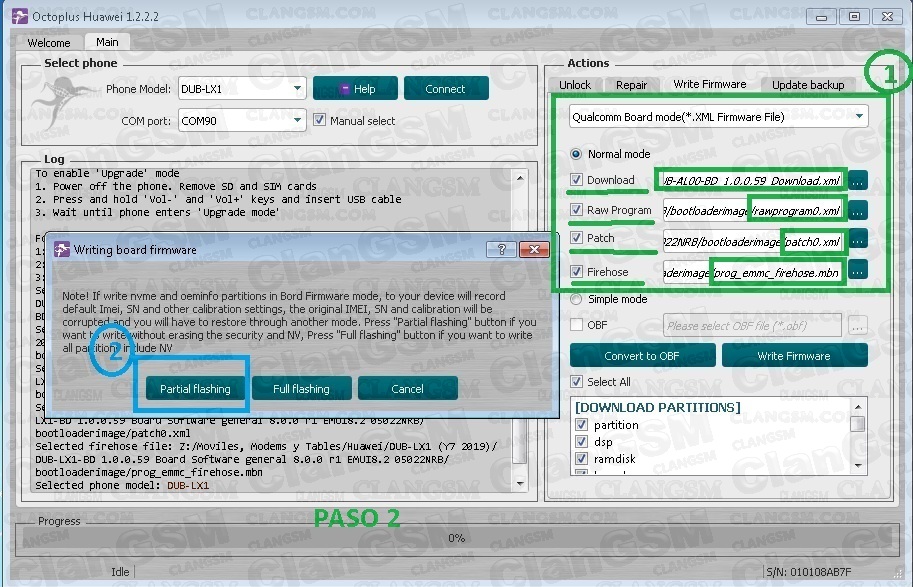The height and width of the screenshot is (587, 913).
Task: Uncheck the Download checkbox
Action: point(576,180)
